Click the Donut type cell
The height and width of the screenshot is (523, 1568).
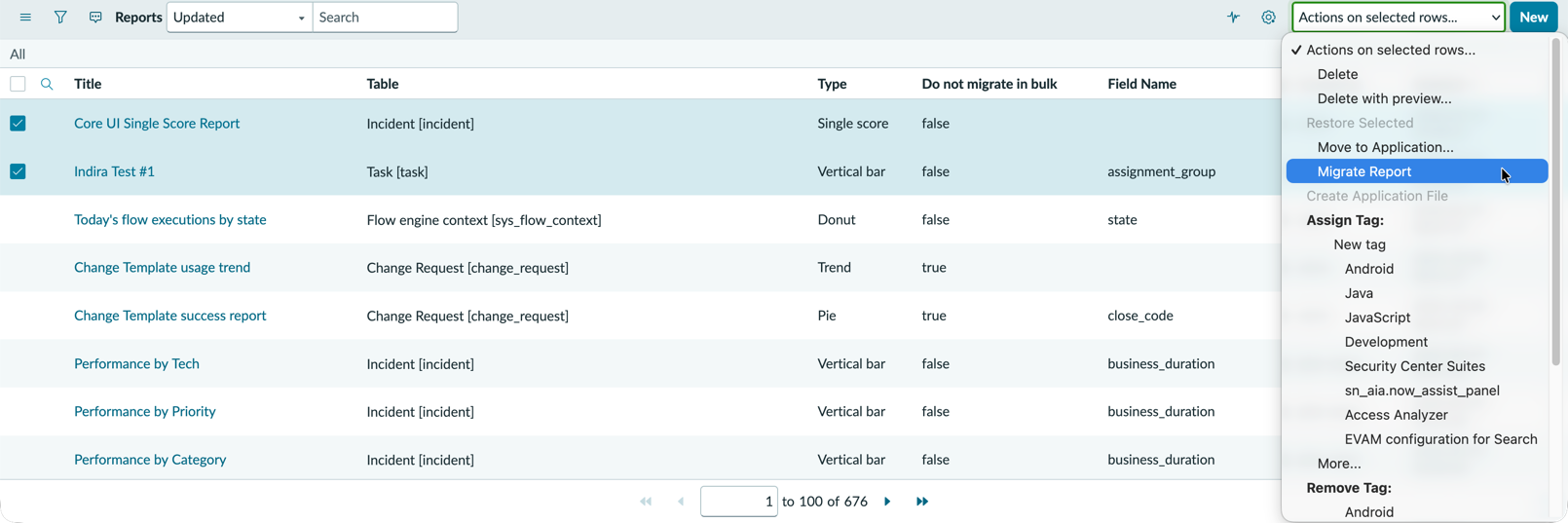coord(836,220)
